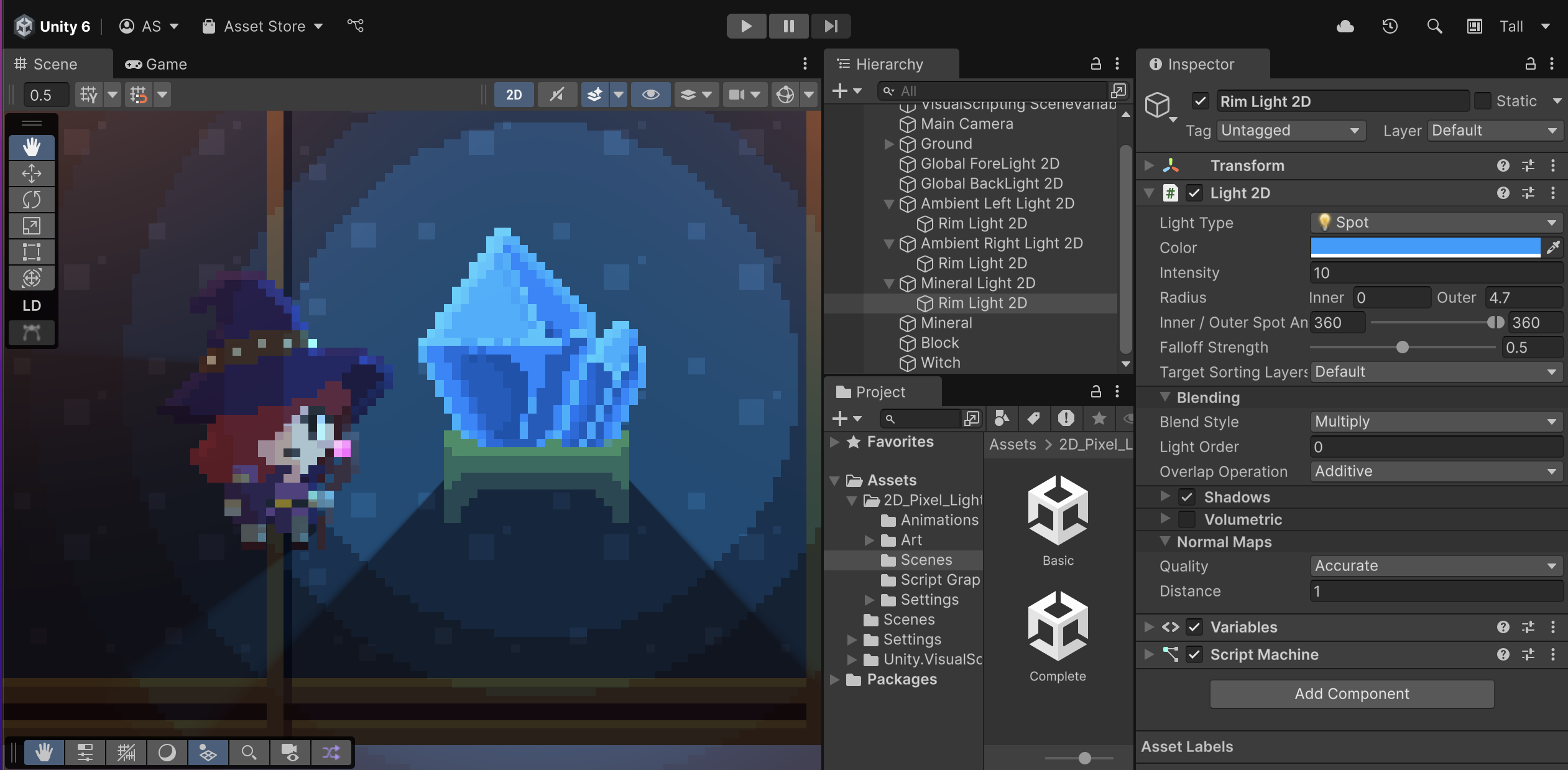Click the cloud services icon
This screenshot has height=770, width=1568.
(1345, 26)
